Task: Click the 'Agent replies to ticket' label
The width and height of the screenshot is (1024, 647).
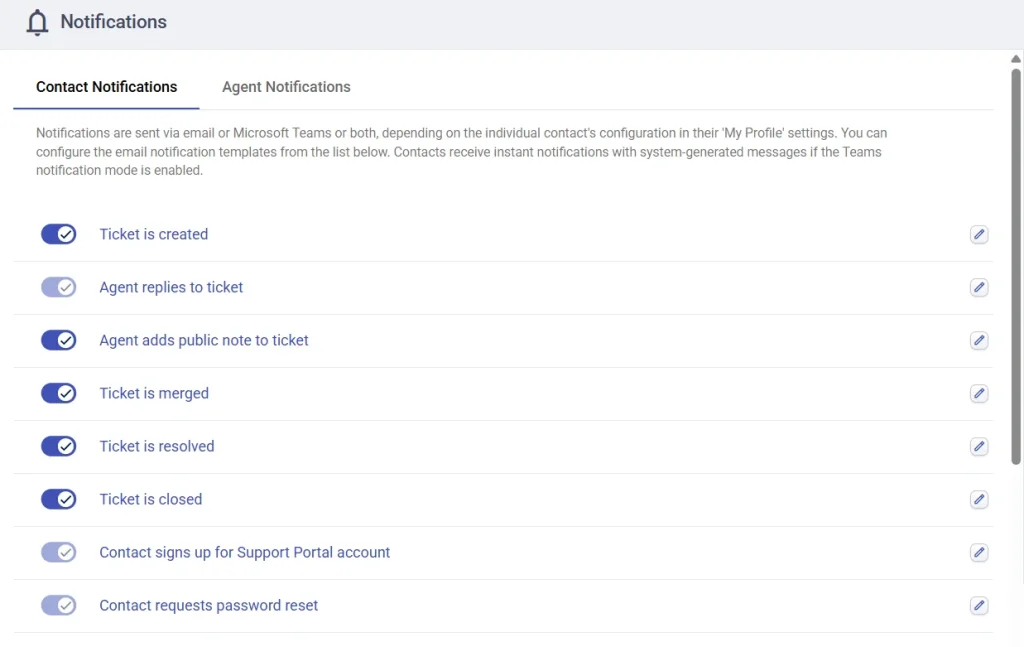Action: tap(171, 287)
